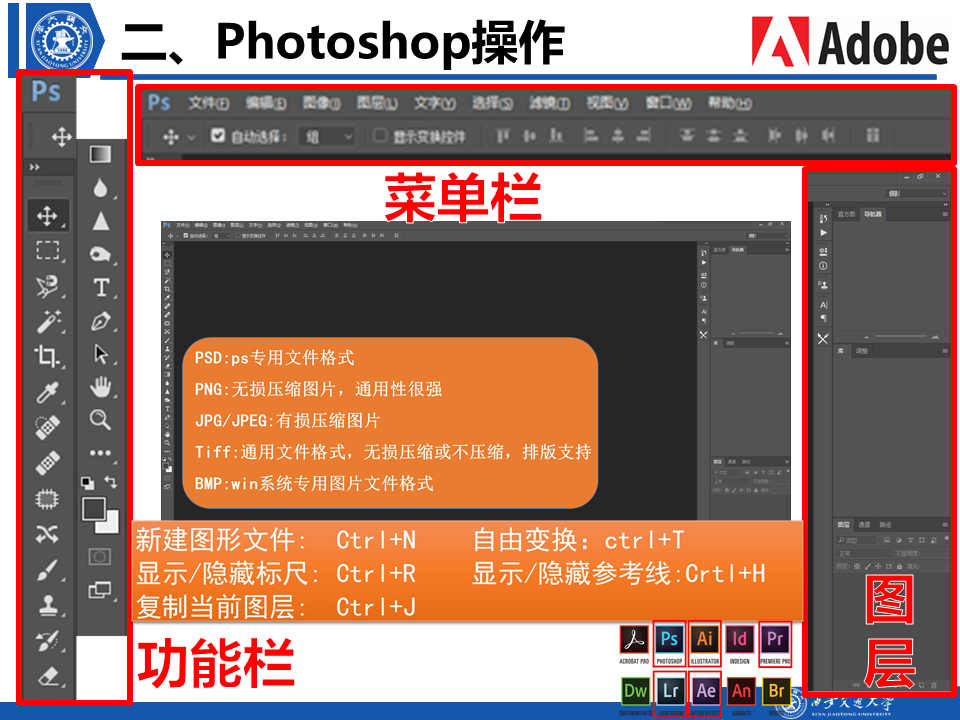
Task: Expand the toolbox with the double-arrow
Action: [x=35, y=167]
